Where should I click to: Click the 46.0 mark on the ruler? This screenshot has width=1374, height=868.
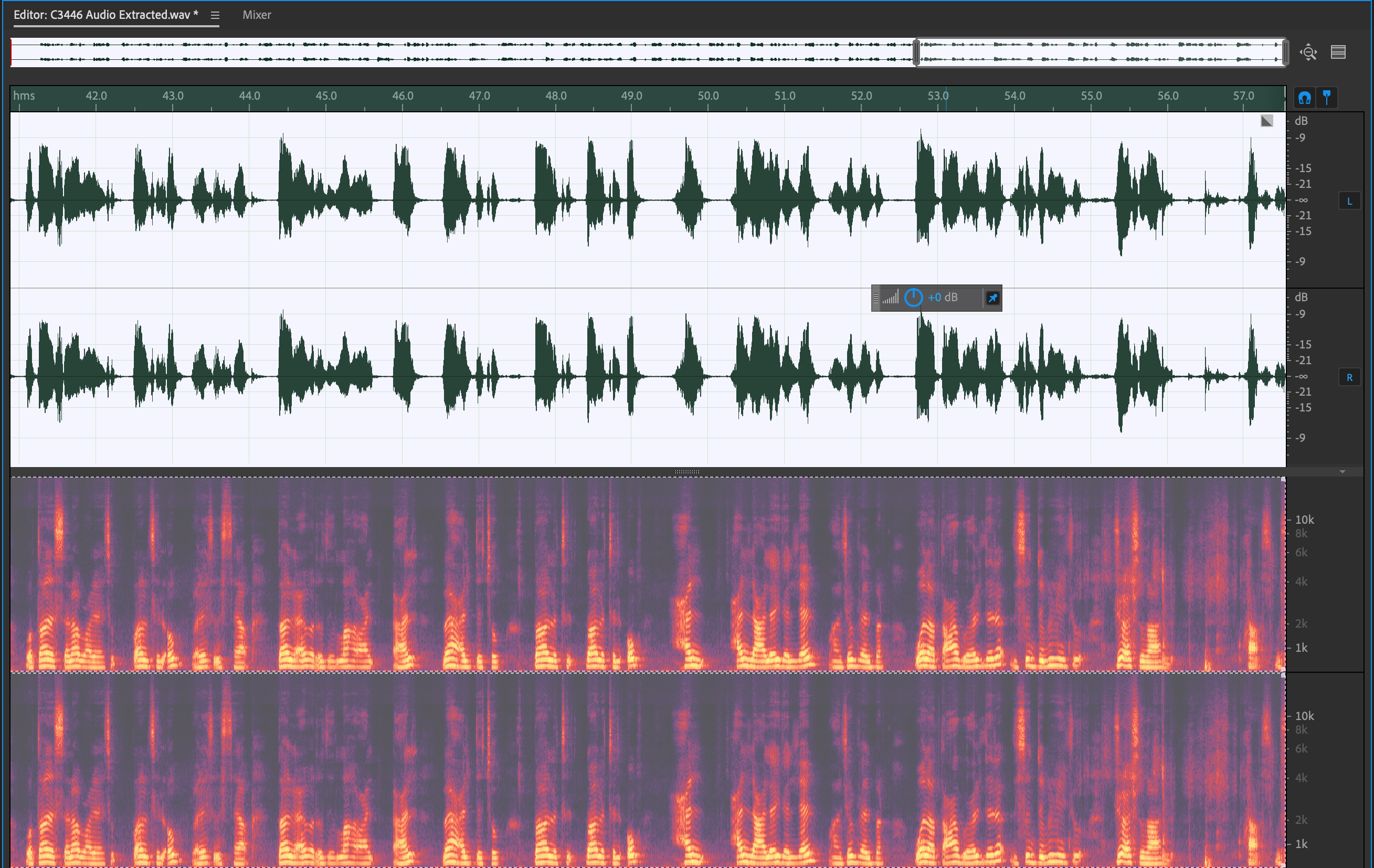pos(403,96)
